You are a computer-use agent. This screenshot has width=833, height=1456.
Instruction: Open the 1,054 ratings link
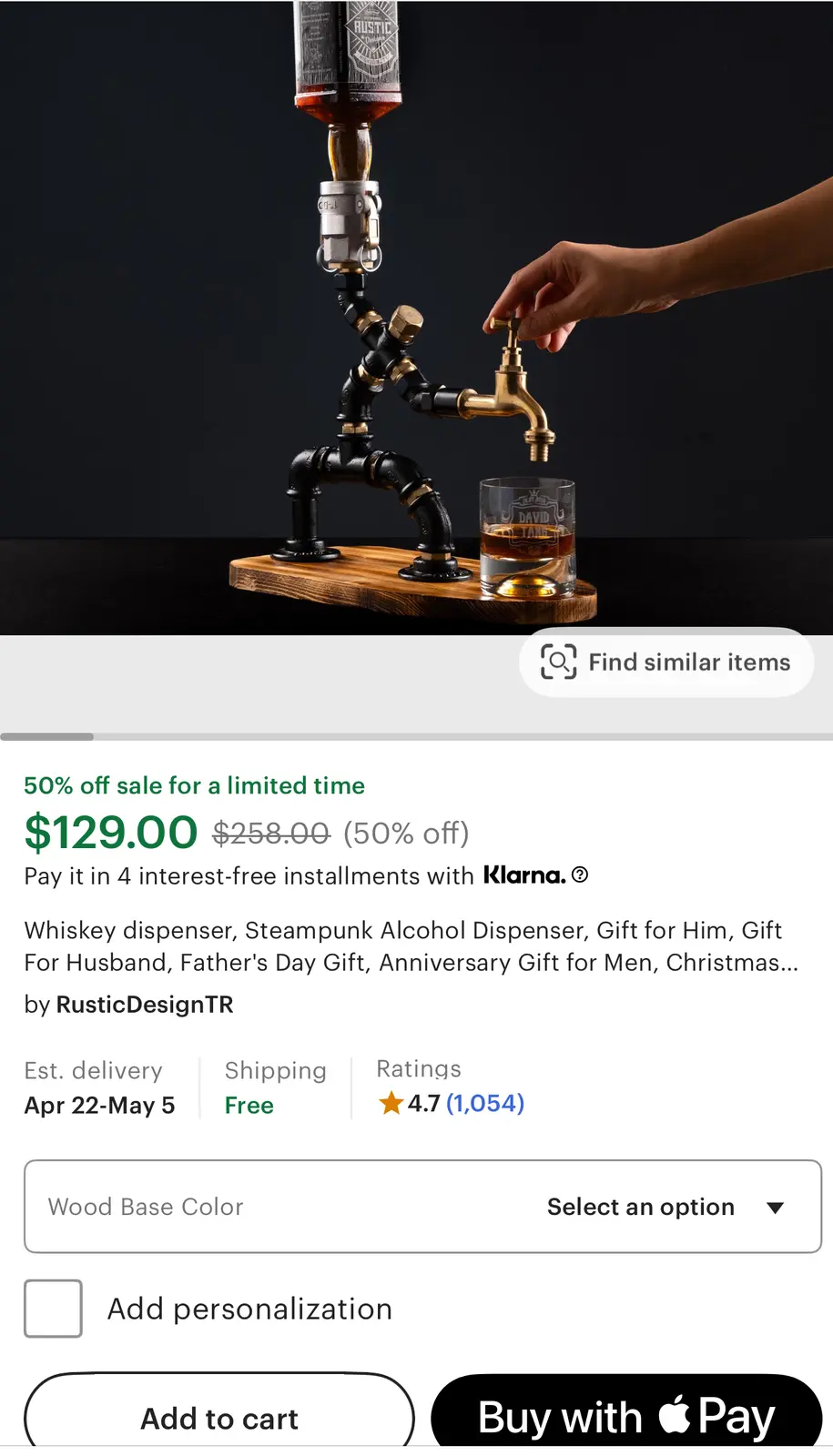pyautogui.click(x=484, y=1104)
